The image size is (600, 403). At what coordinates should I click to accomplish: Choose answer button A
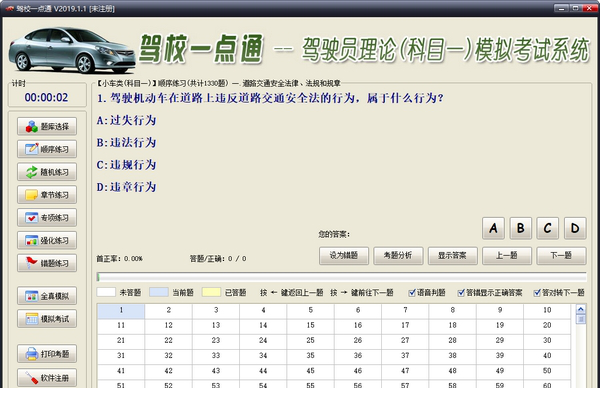(x=493, y=228)
